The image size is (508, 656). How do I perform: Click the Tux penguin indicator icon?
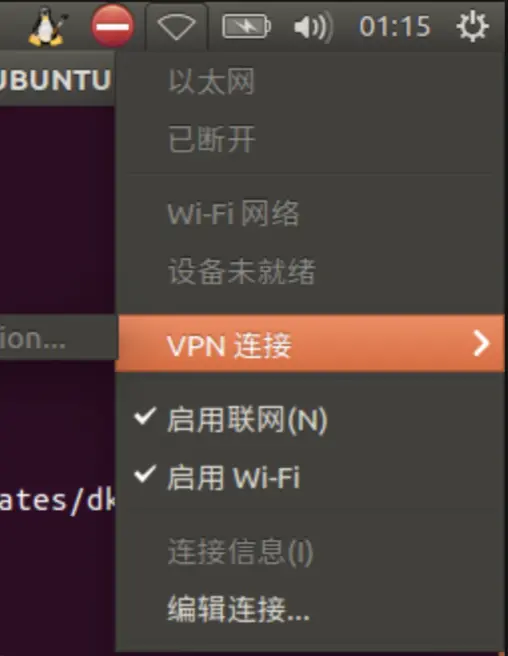[48, 26]
